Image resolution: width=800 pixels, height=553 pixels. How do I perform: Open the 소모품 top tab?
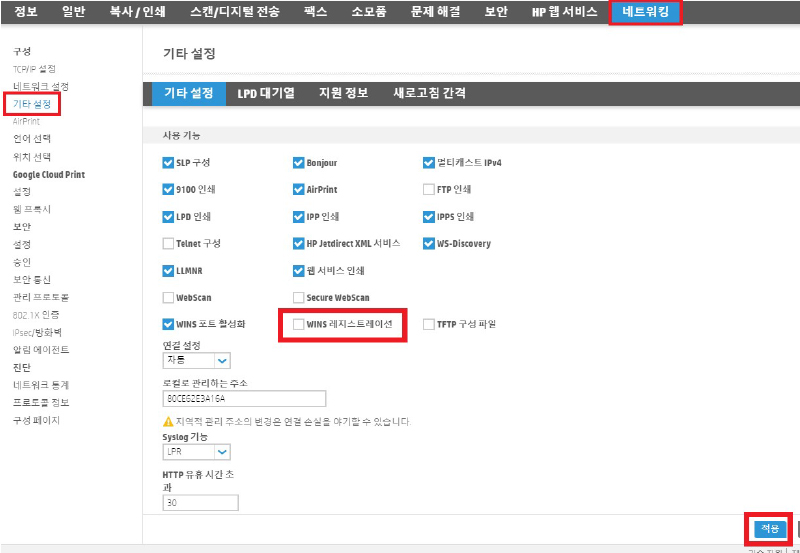[369, 12]
